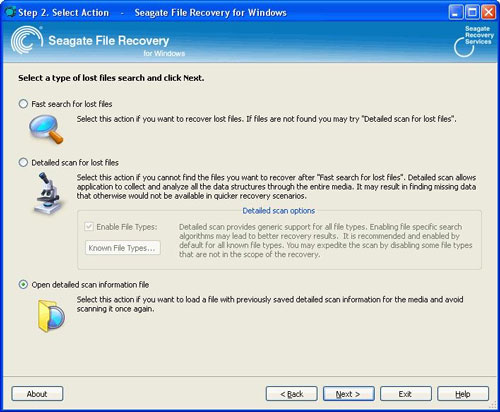Toggle the Enable File Types checkbox
Viewport: 500px width, 412px height.
(x=89, y=227)
